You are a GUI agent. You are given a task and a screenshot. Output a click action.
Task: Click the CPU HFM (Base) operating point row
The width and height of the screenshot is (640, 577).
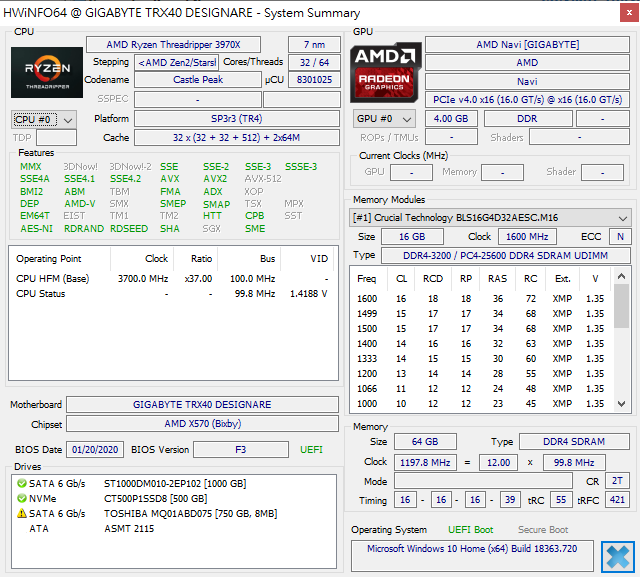point(172,279)
